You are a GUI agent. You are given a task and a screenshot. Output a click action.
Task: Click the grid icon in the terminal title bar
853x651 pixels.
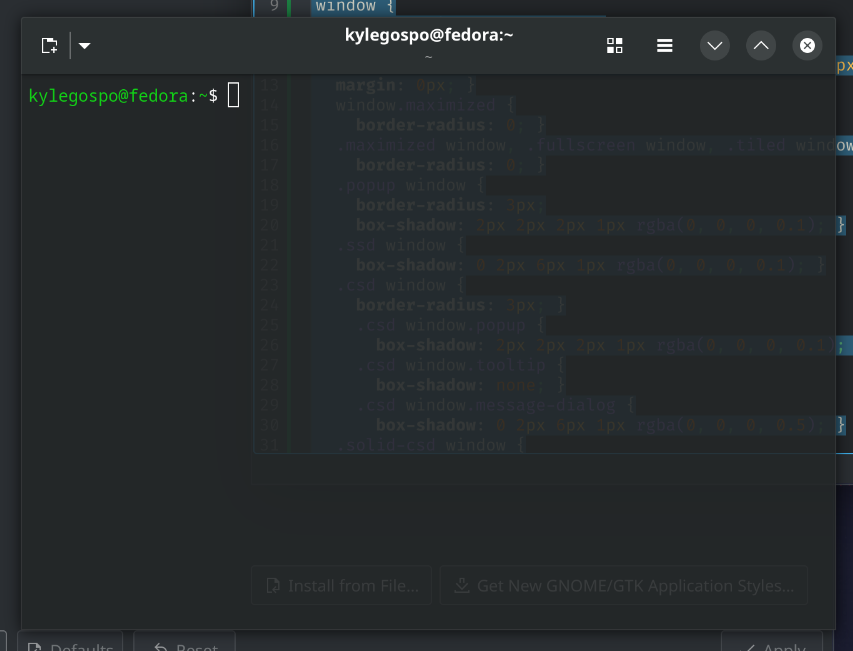[x=614, y=45]
